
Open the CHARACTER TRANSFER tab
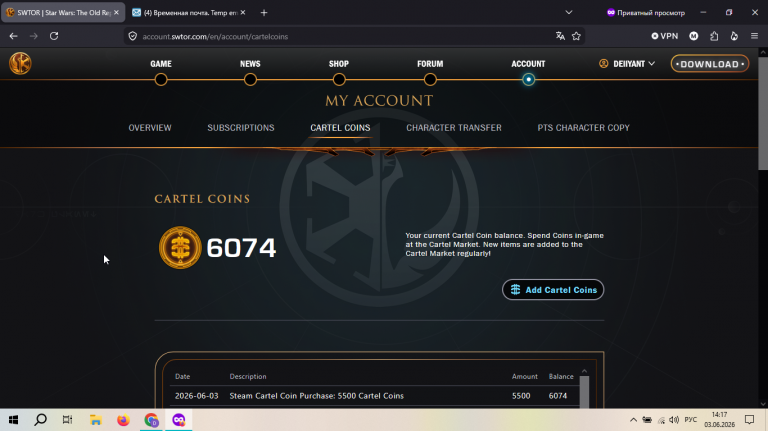454,128
